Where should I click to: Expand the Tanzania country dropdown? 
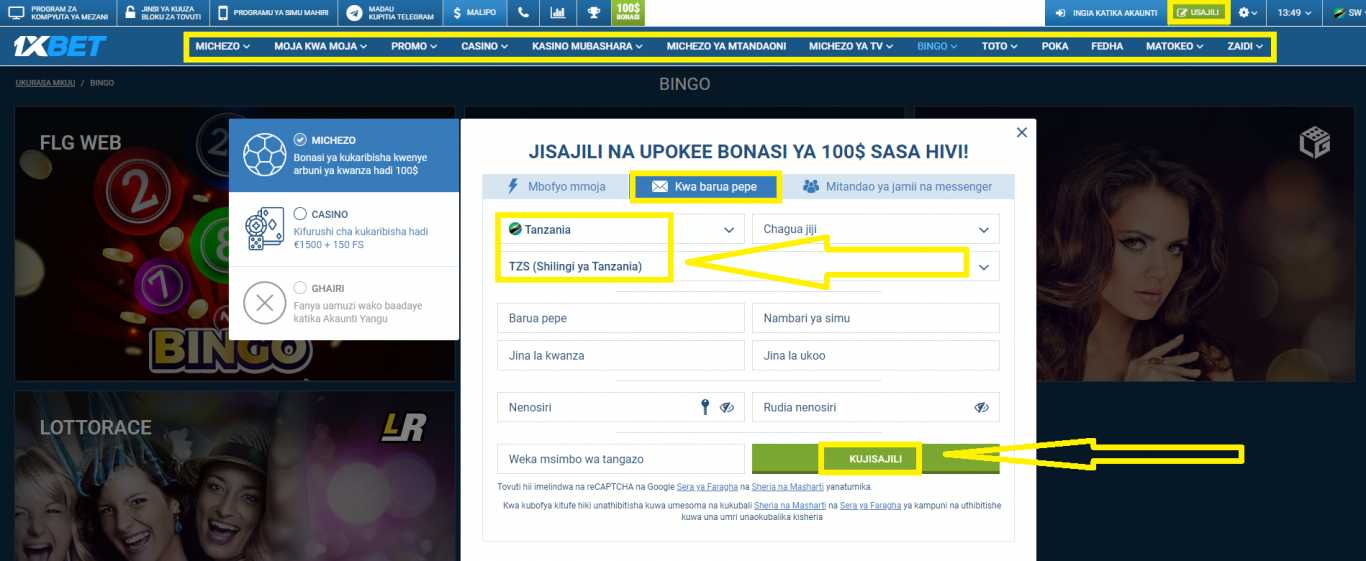click(x=620, y=229)
